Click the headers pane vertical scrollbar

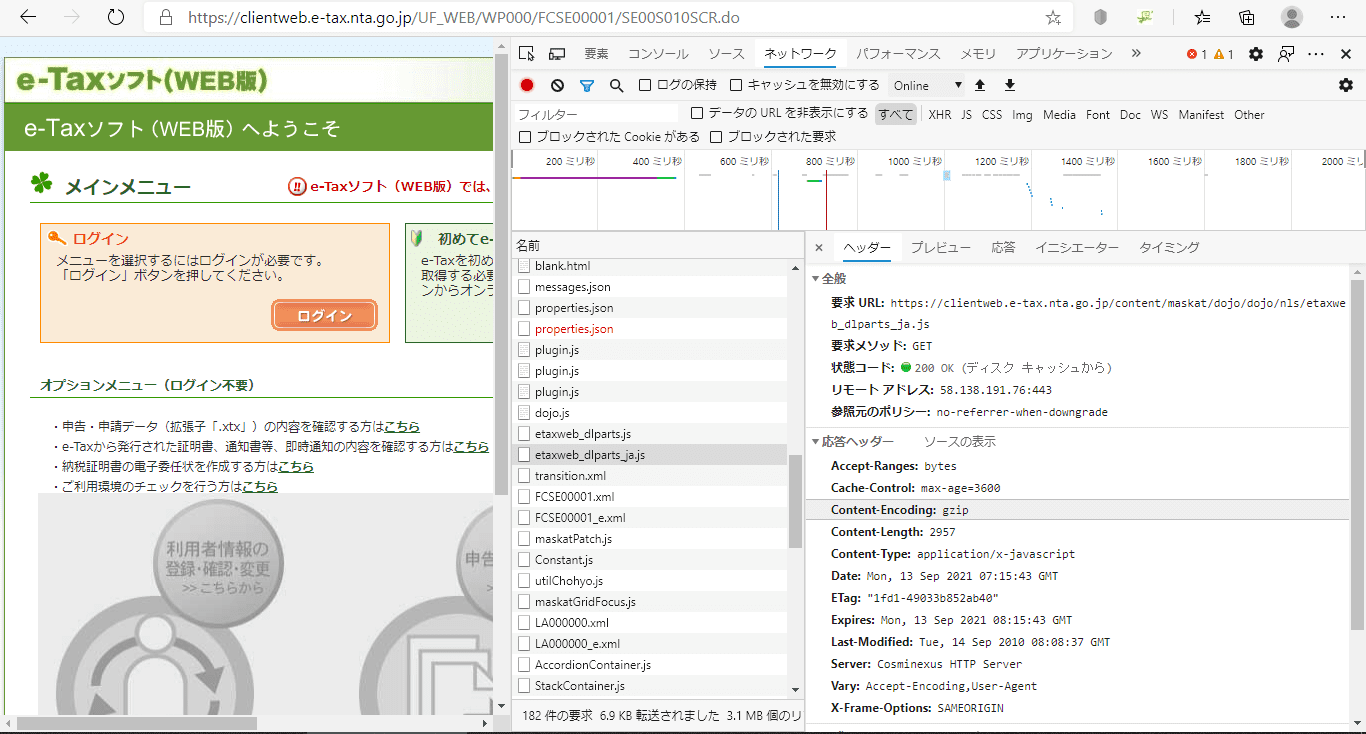coord(1357,454)
